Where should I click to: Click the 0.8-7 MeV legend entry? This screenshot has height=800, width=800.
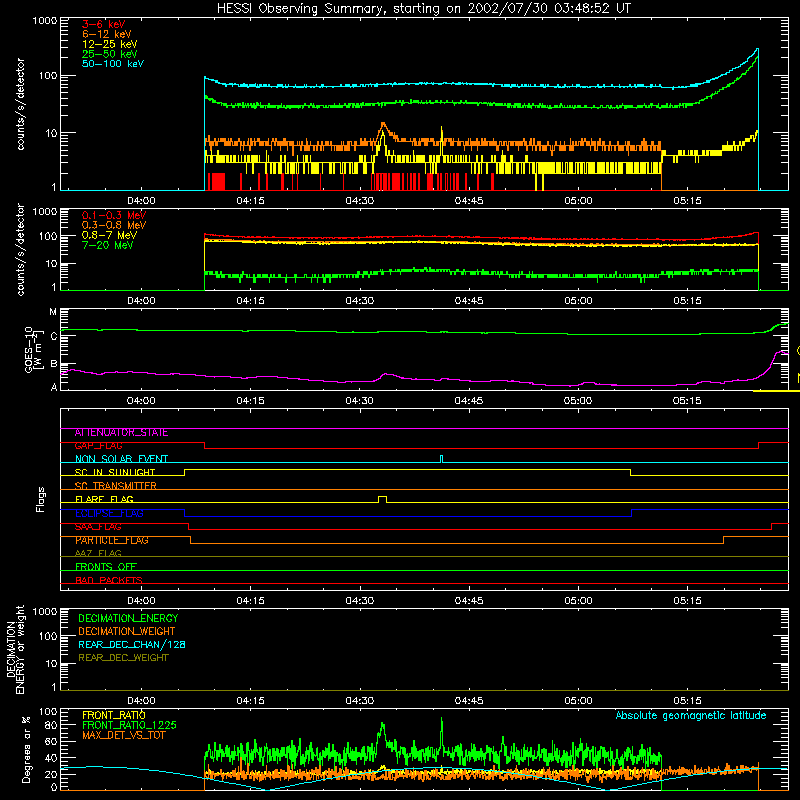(x=109, y=235)
